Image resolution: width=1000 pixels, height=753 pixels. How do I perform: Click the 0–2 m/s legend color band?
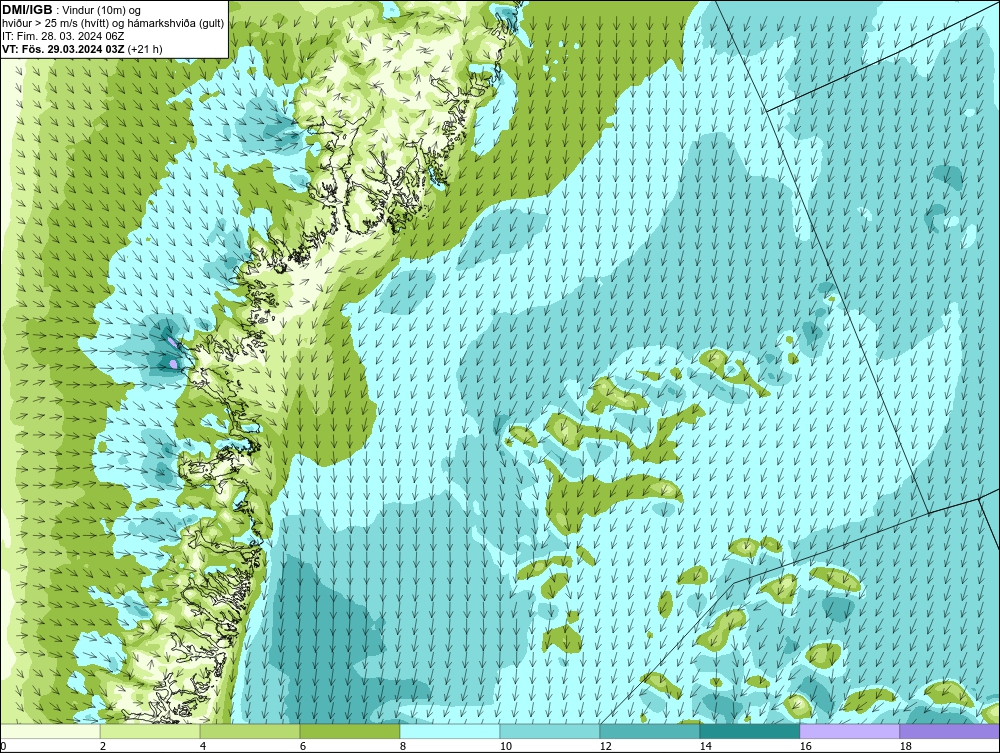point(50,731)
